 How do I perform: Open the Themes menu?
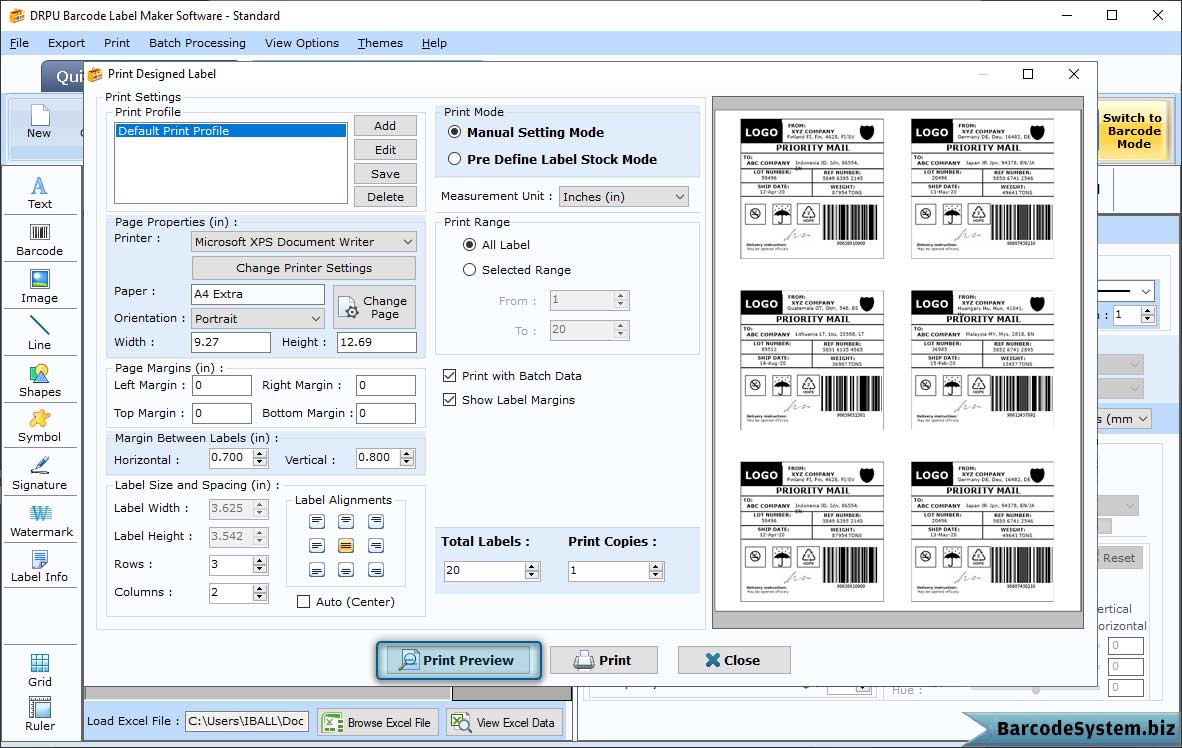380,43
